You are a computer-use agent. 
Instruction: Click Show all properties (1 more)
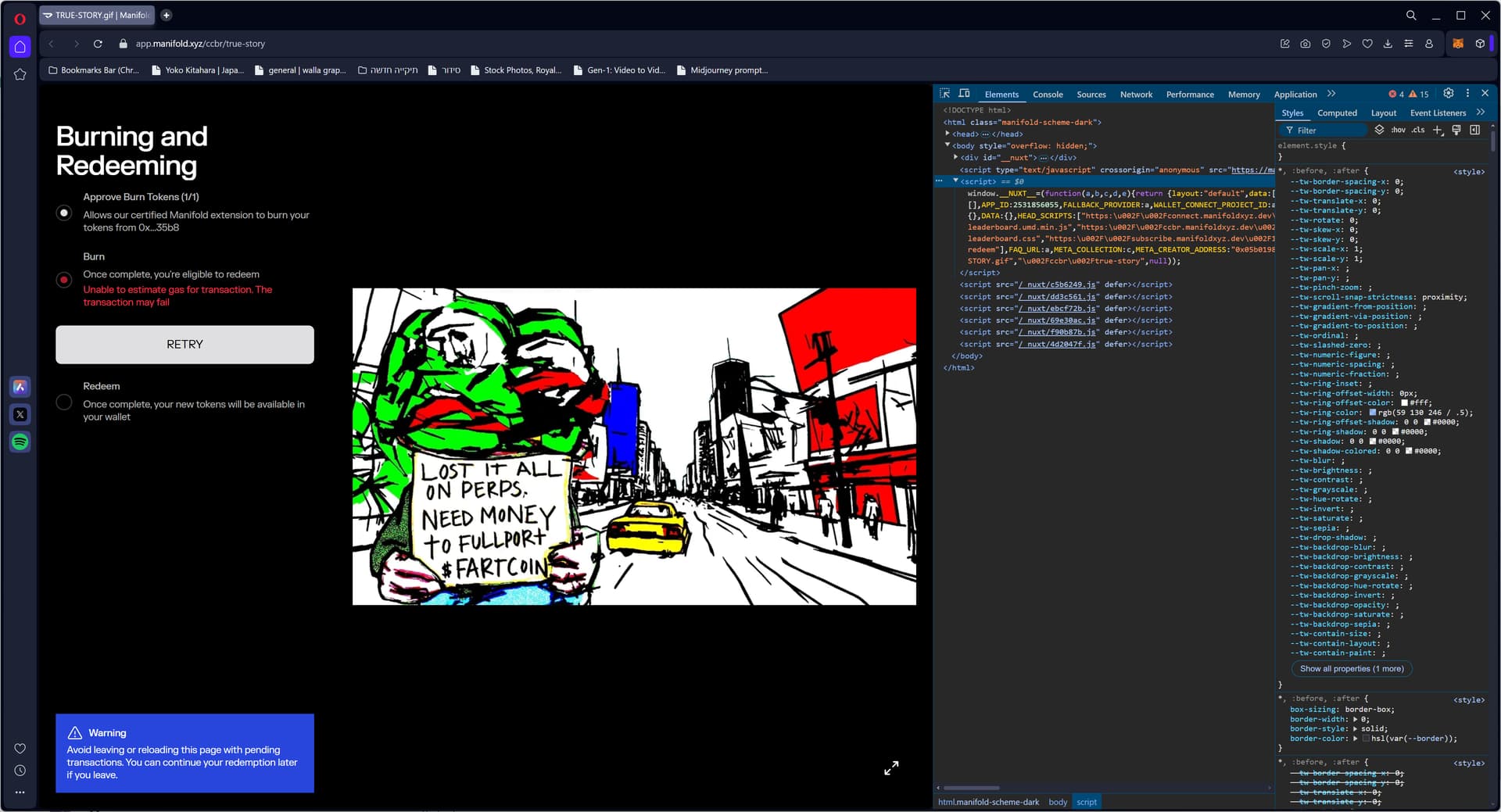(1352, 669)
